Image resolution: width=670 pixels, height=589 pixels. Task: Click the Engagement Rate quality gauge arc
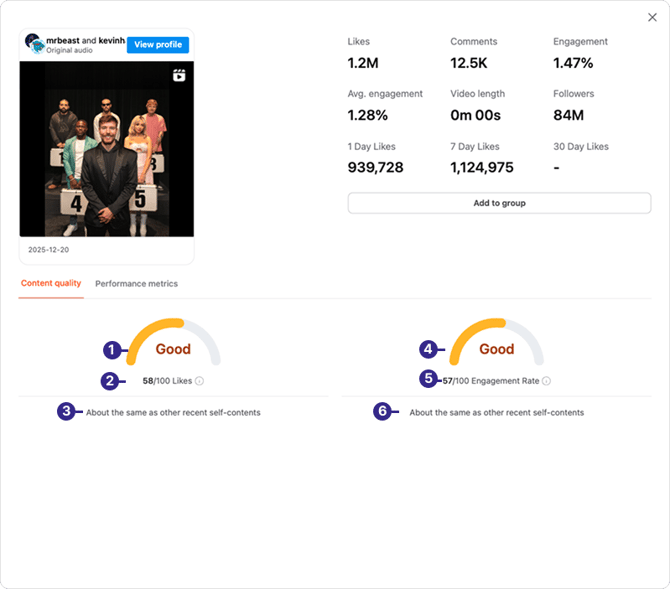pyautogui.click(x=497, y=328)
